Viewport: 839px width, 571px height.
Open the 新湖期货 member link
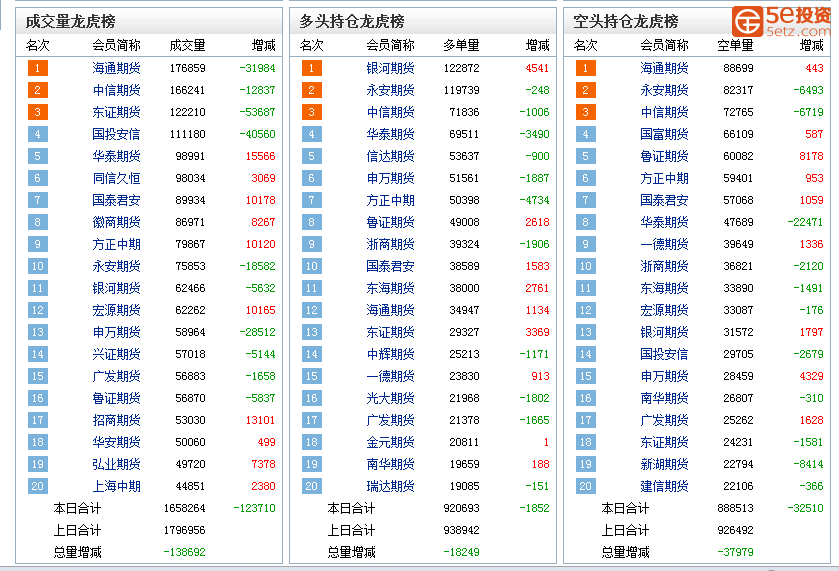coord(664,463)
